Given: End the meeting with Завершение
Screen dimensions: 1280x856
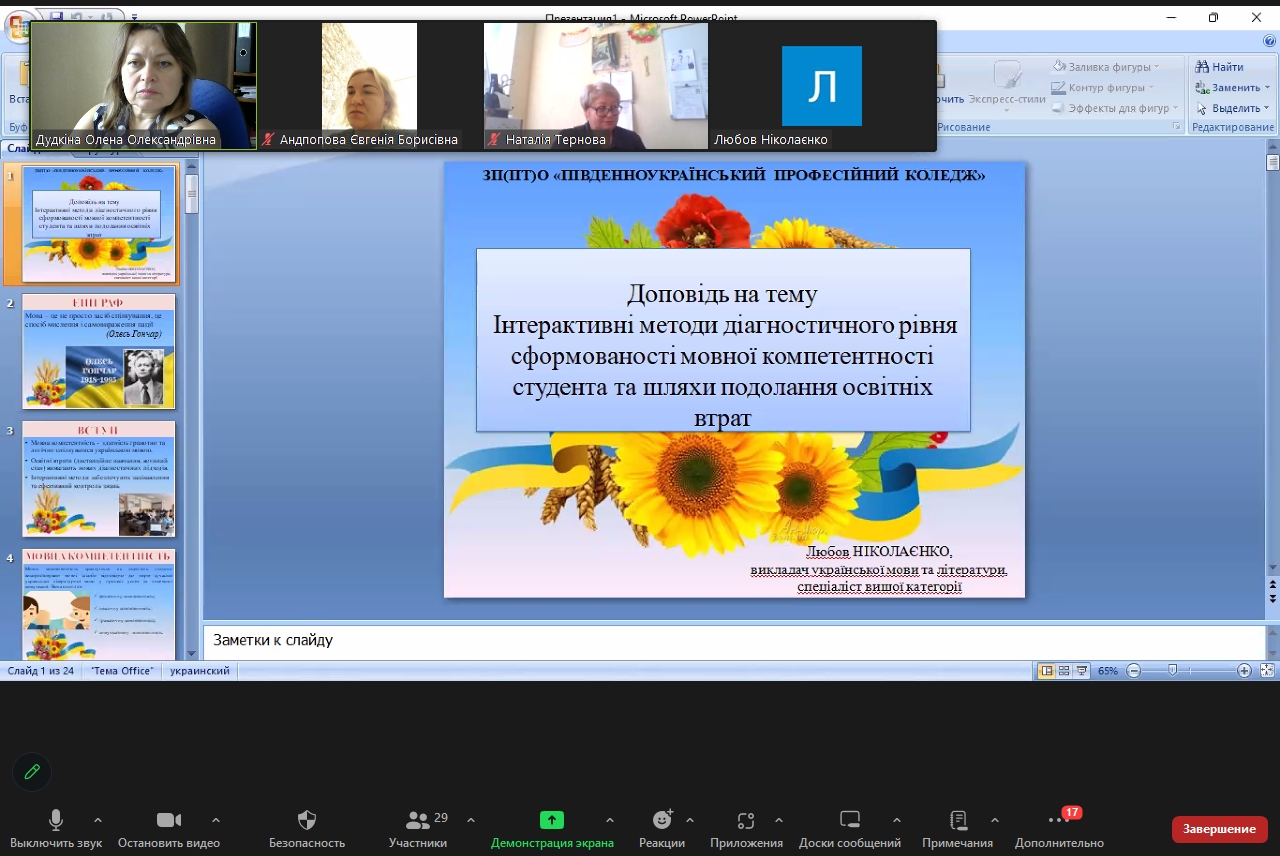Looking at the screenshot, I should tap(1220, 829).
